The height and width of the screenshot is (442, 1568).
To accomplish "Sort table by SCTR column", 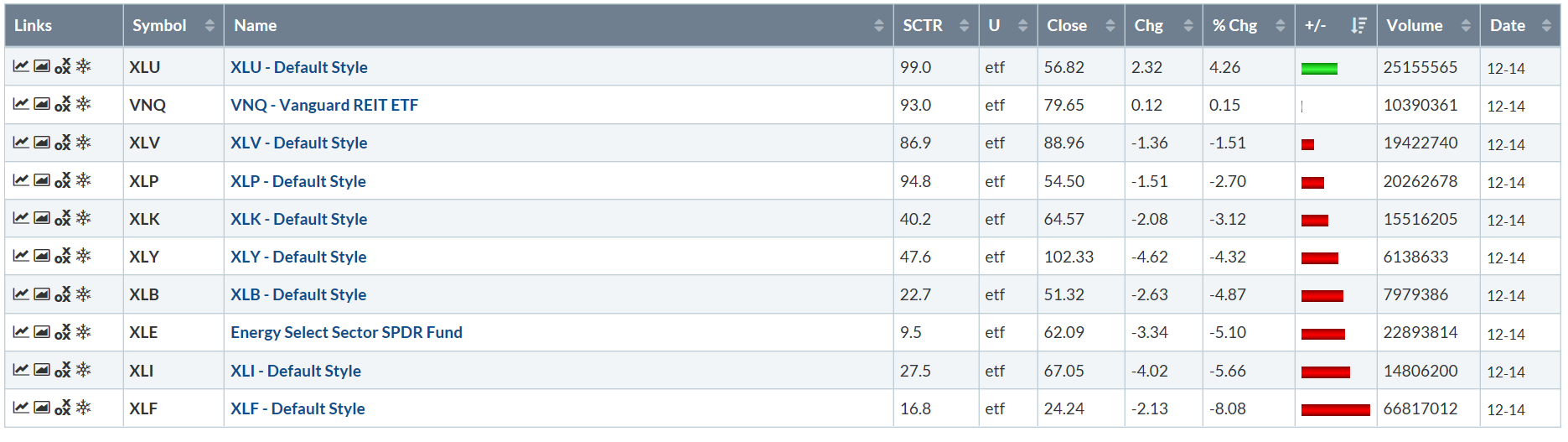I will (936, 25).
